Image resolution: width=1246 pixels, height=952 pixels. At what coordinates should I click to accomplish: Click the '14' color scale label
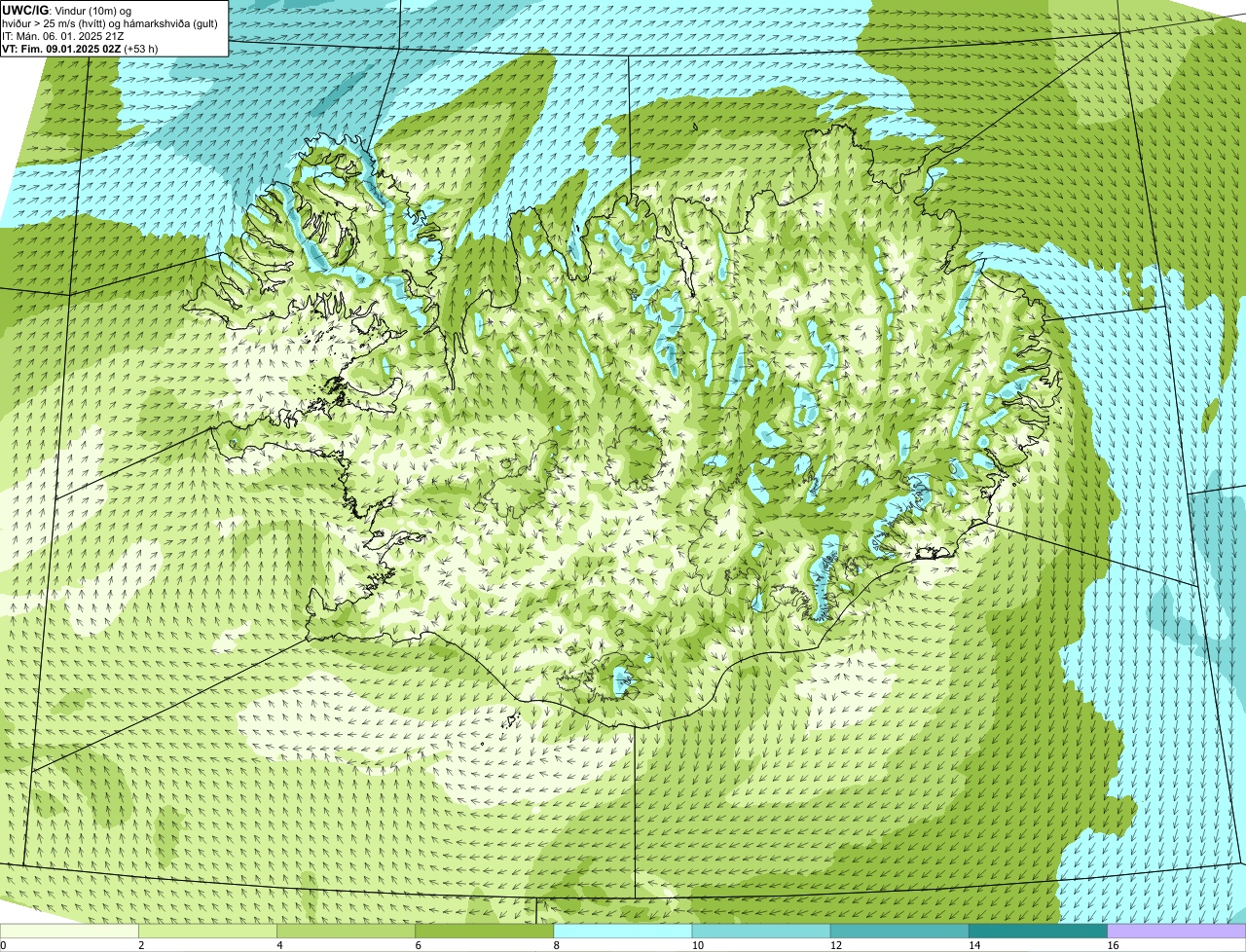coord(973,945)
